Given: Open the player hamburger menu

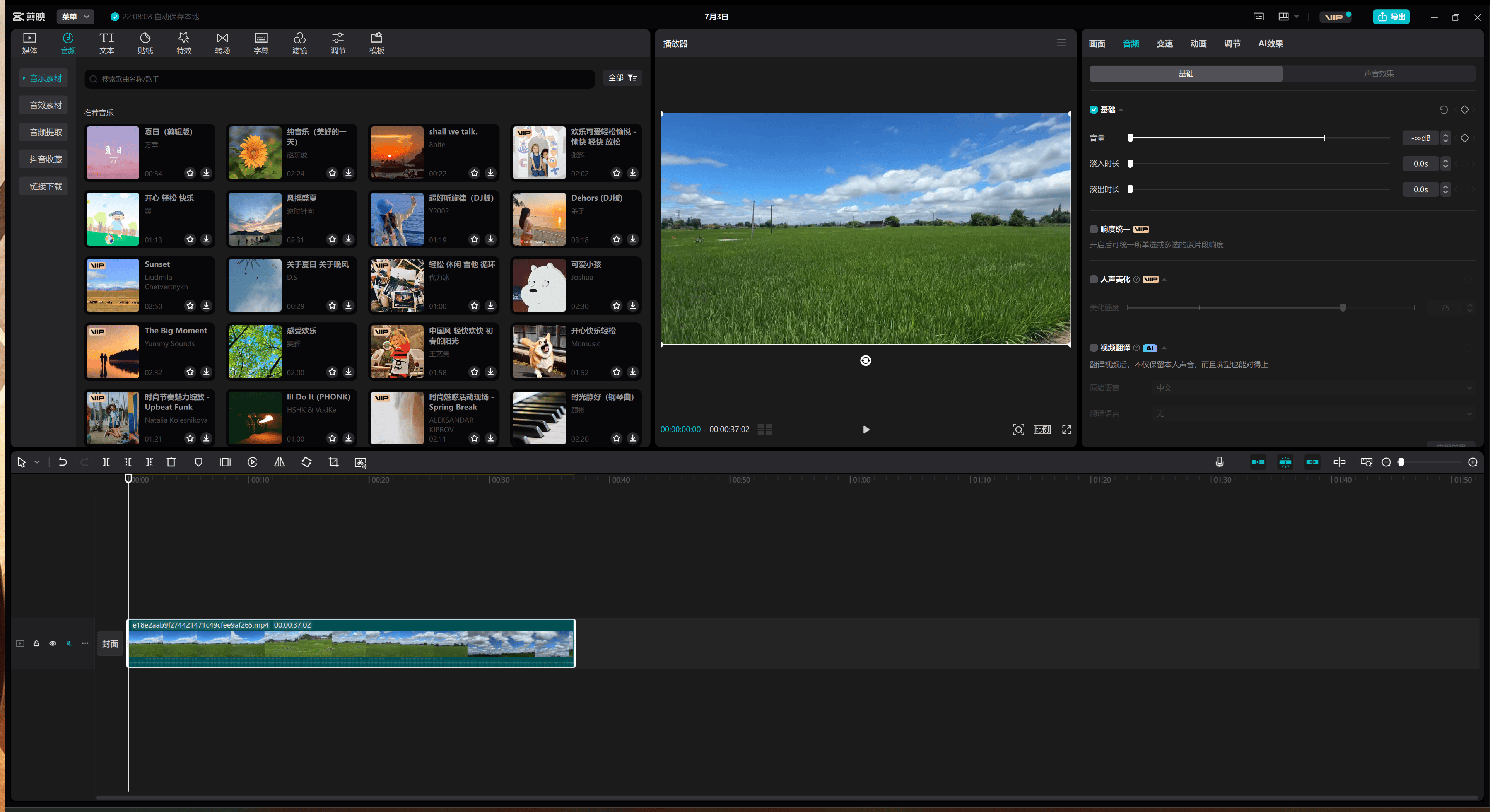Looking at the screenshot, I should pos(1061,43).
